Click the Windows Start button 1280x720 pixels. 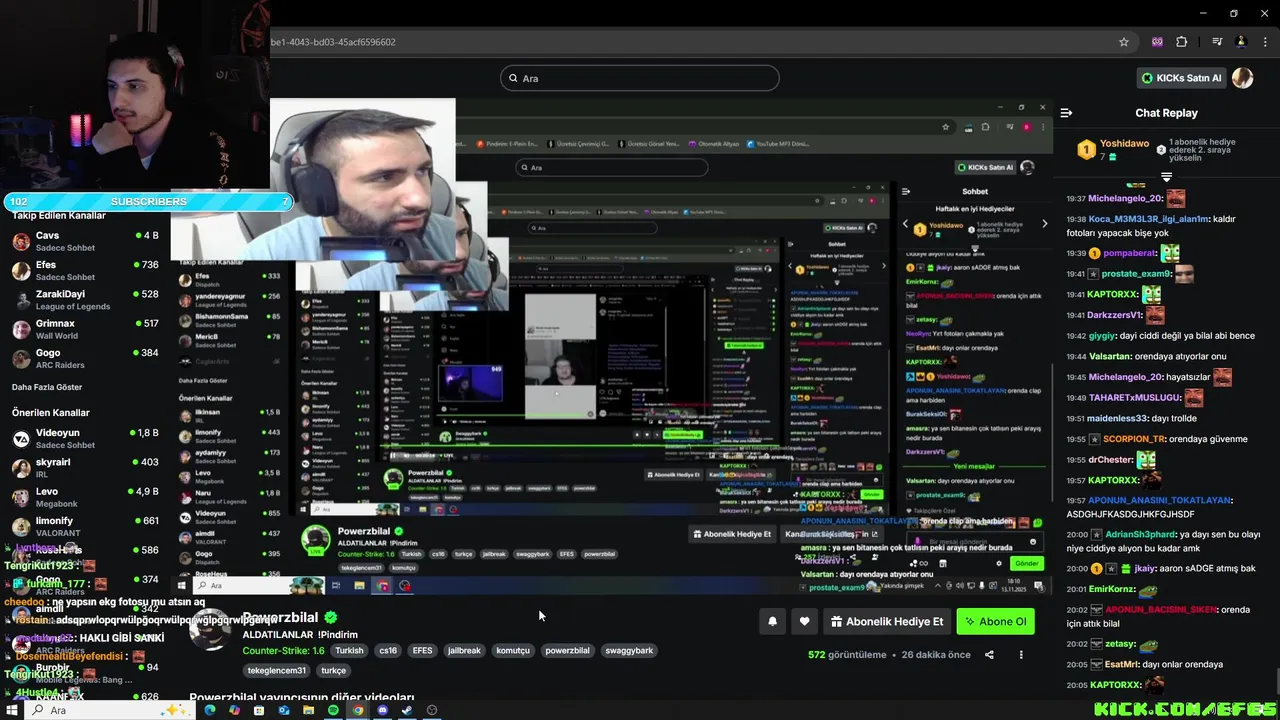pos(13,710)
